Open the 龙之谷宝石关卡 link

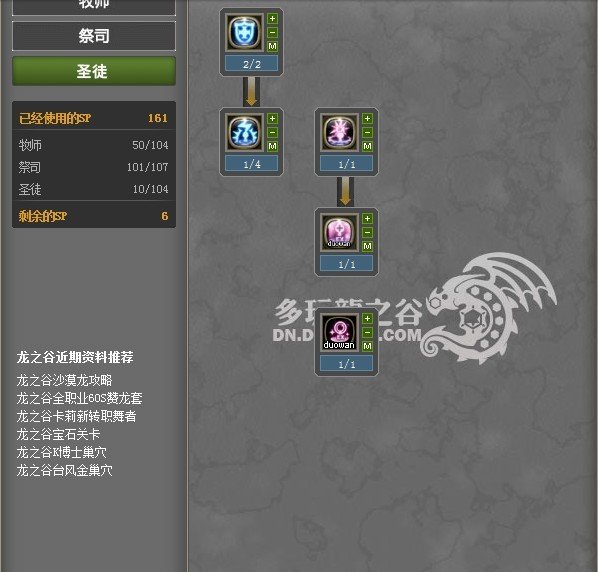click(58, 434)
